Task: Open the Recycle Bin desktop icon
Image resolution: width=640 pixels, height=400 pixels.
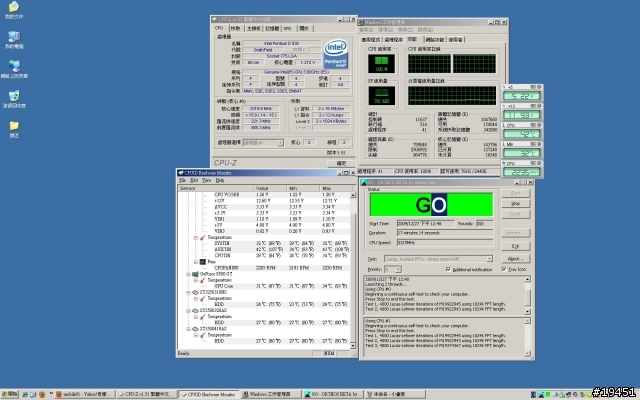Action: click(x=14, y=99)
